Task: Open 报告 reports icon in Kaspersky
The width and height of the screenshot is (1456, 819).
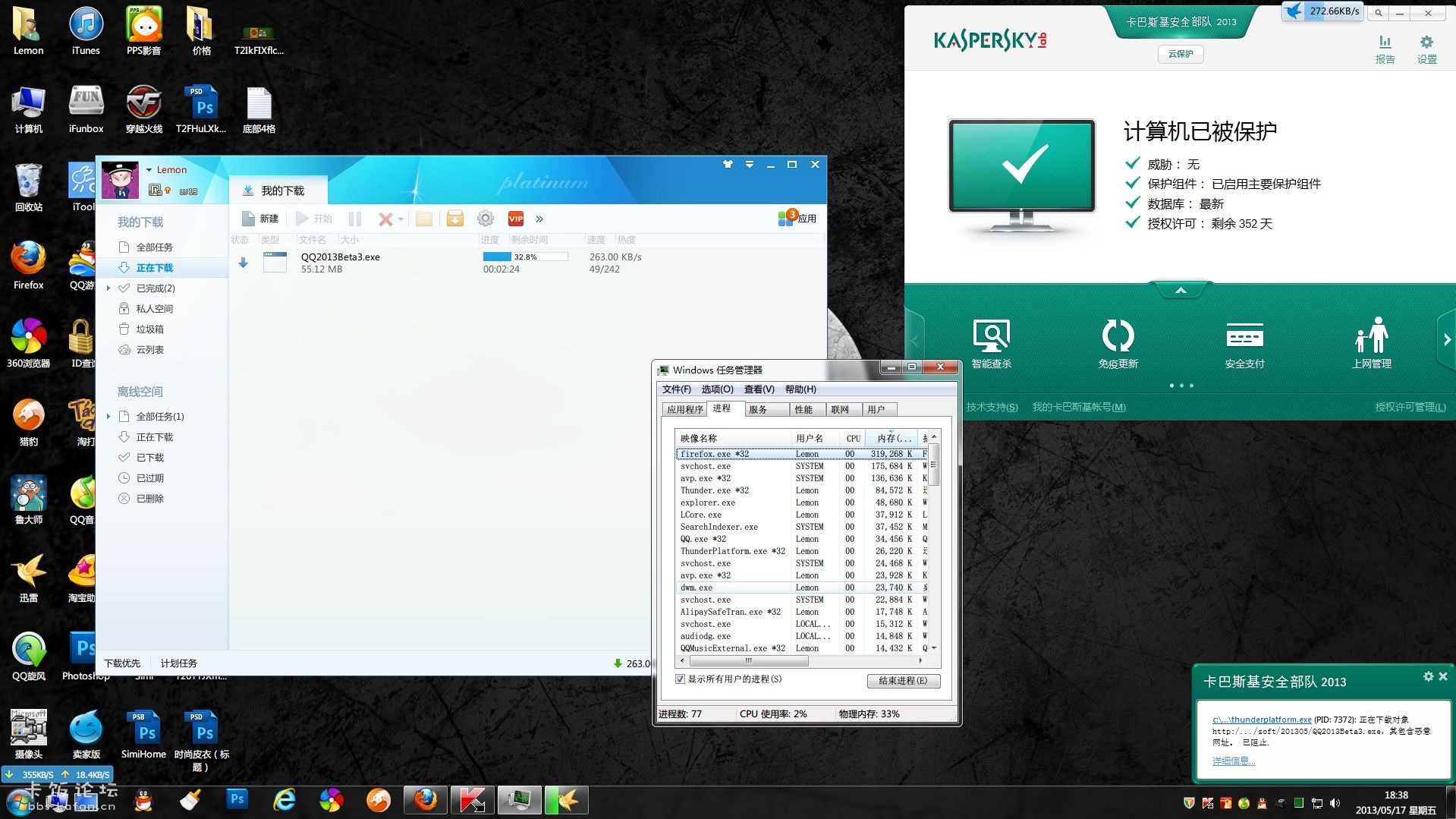Action: tap(1385, 49)
